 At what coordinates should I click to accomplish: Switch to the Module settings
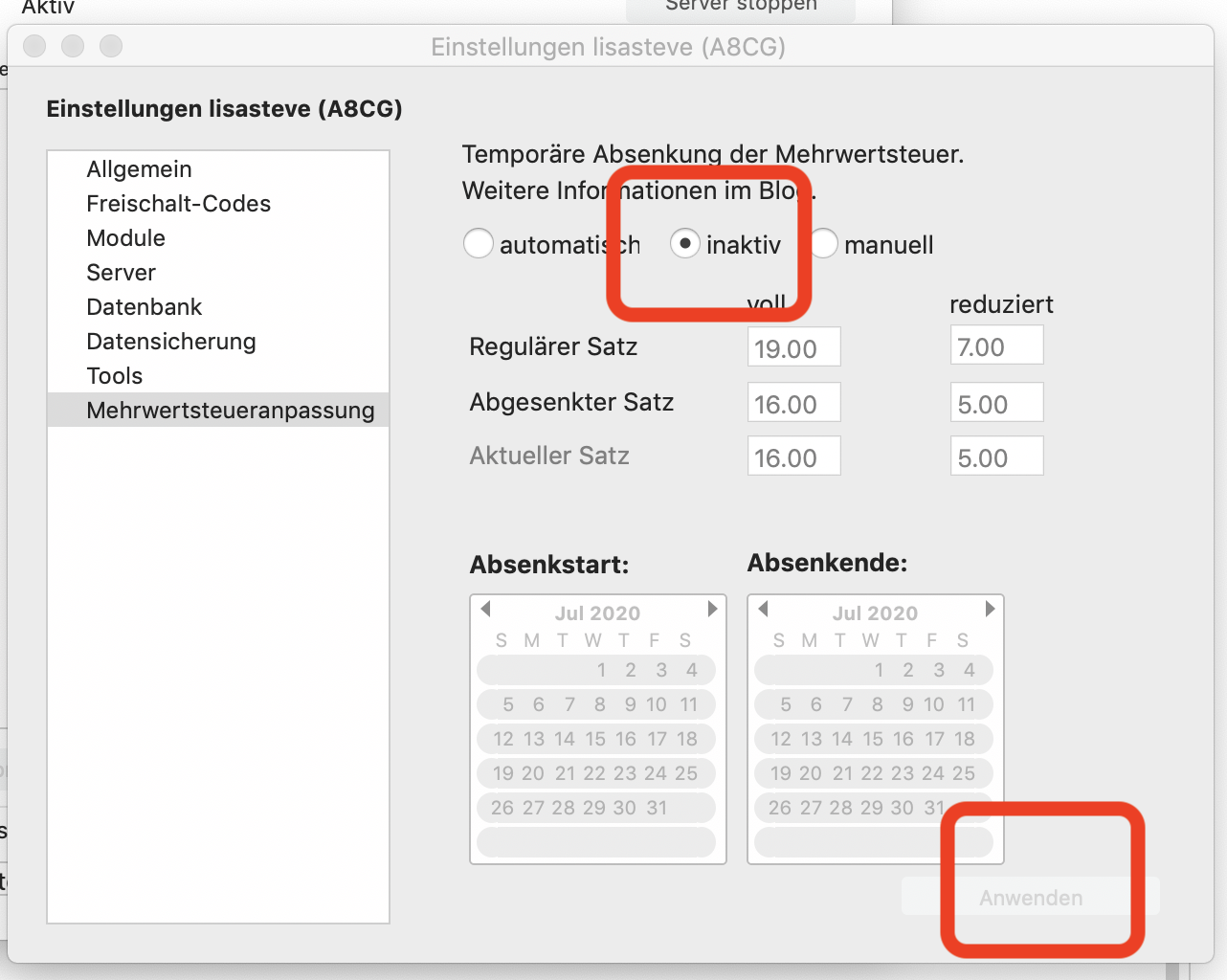125,238
